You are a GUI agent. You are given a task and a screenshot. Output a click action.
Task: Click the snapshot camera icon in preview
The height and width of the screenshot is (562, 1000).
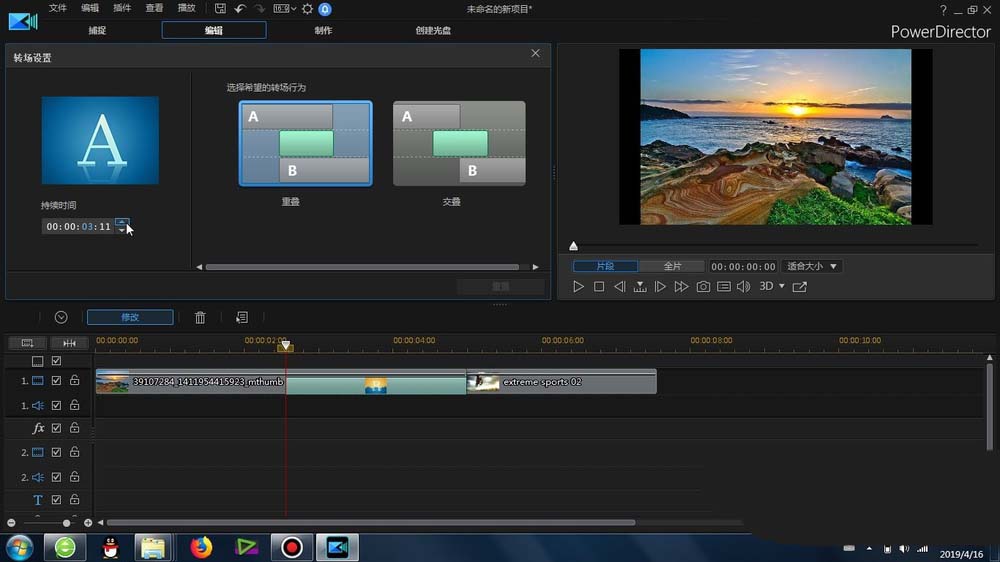coord(703,287)
